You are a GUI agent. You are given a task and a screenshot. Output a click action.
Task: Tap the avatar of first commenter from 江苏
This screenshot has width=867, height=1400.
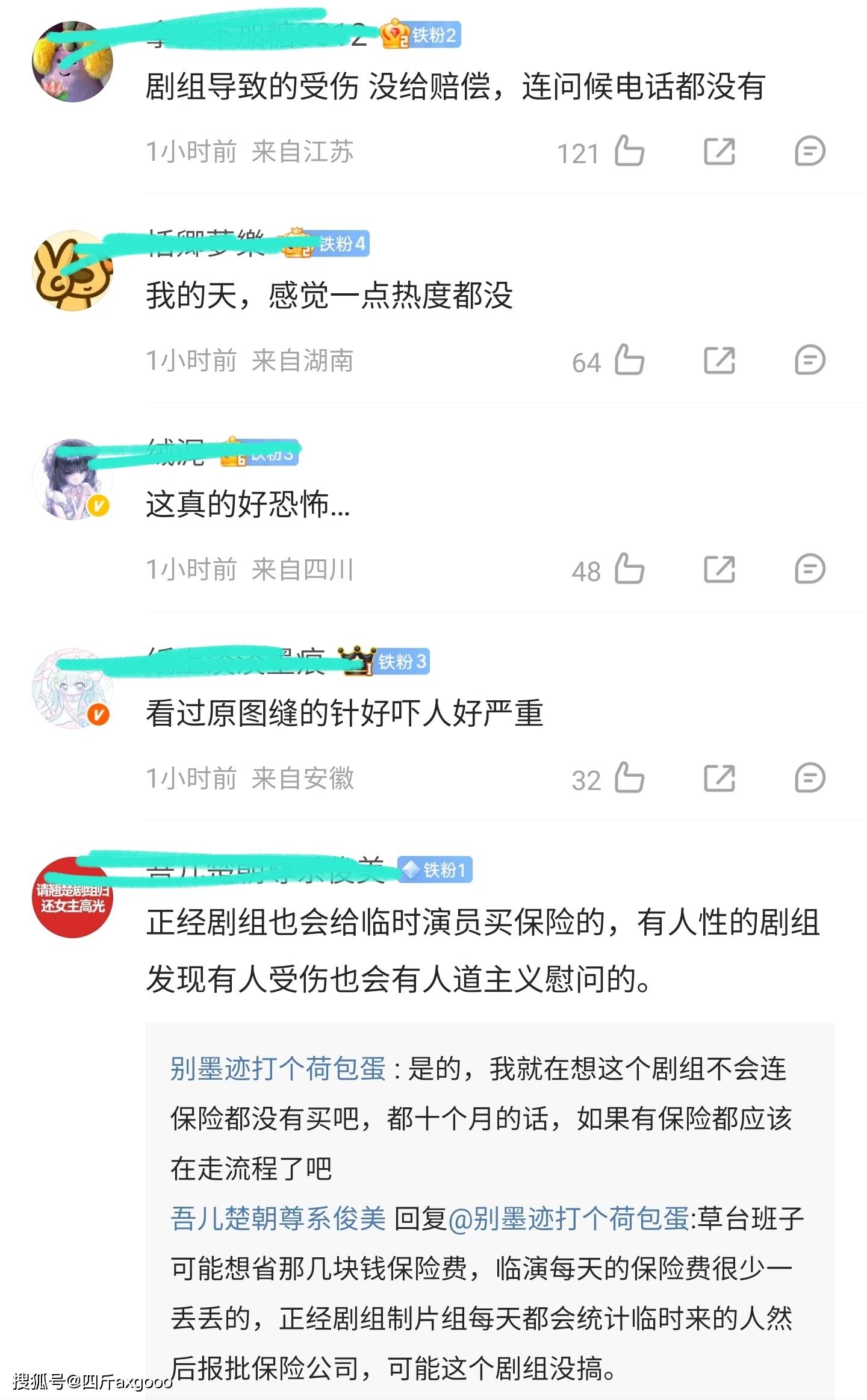click(x=73, y=61)
